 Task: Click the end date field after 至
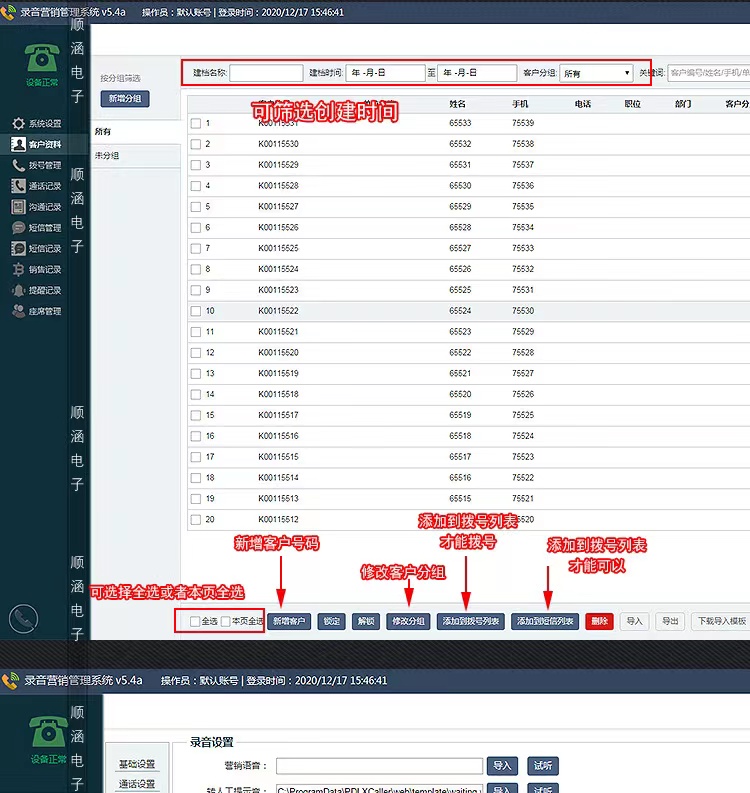(x=477, y=73)
